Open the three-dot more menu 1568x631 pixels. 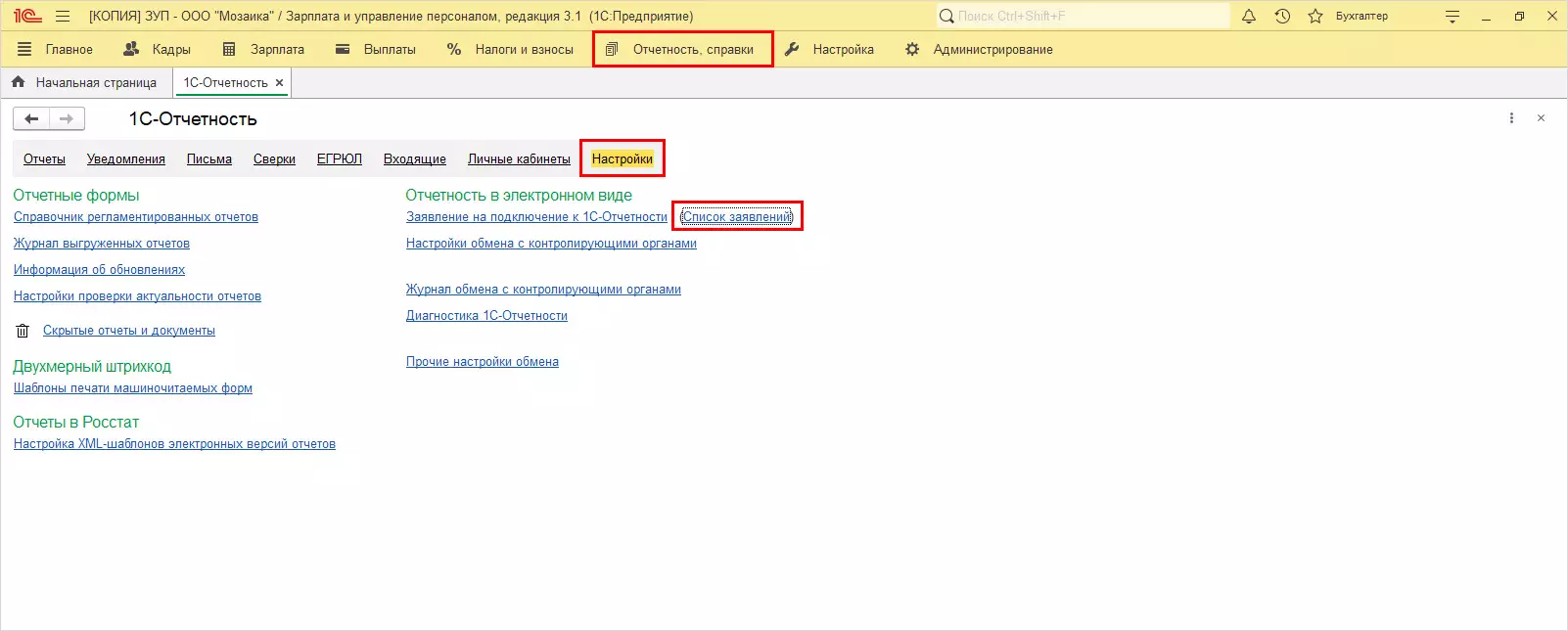click(1511, 118)
